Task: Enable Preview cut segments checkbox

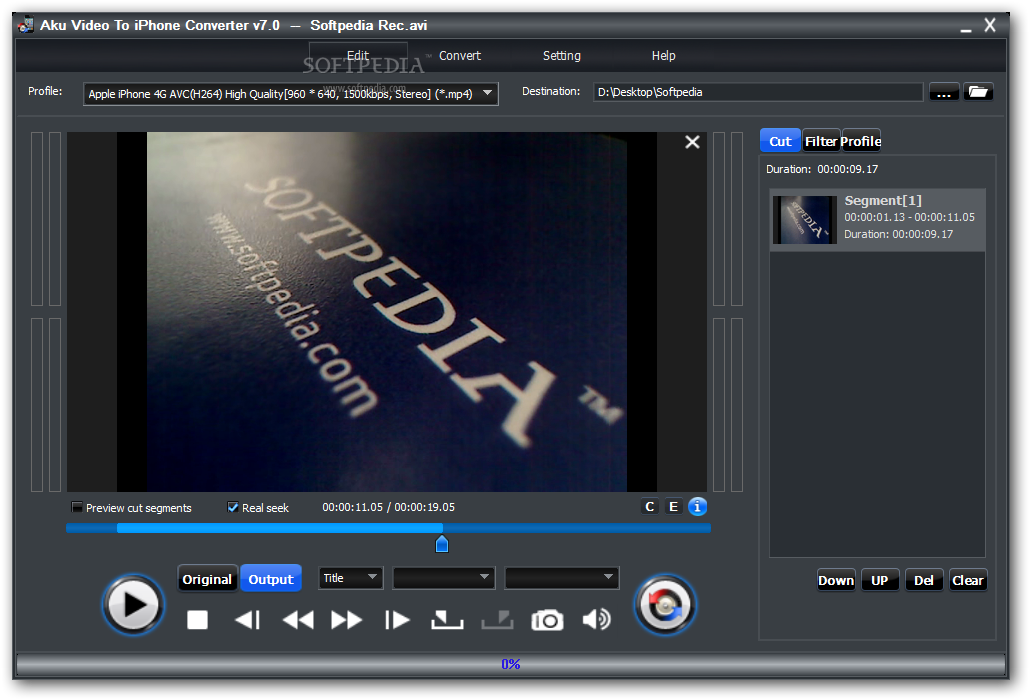Action: coord(77,507)
